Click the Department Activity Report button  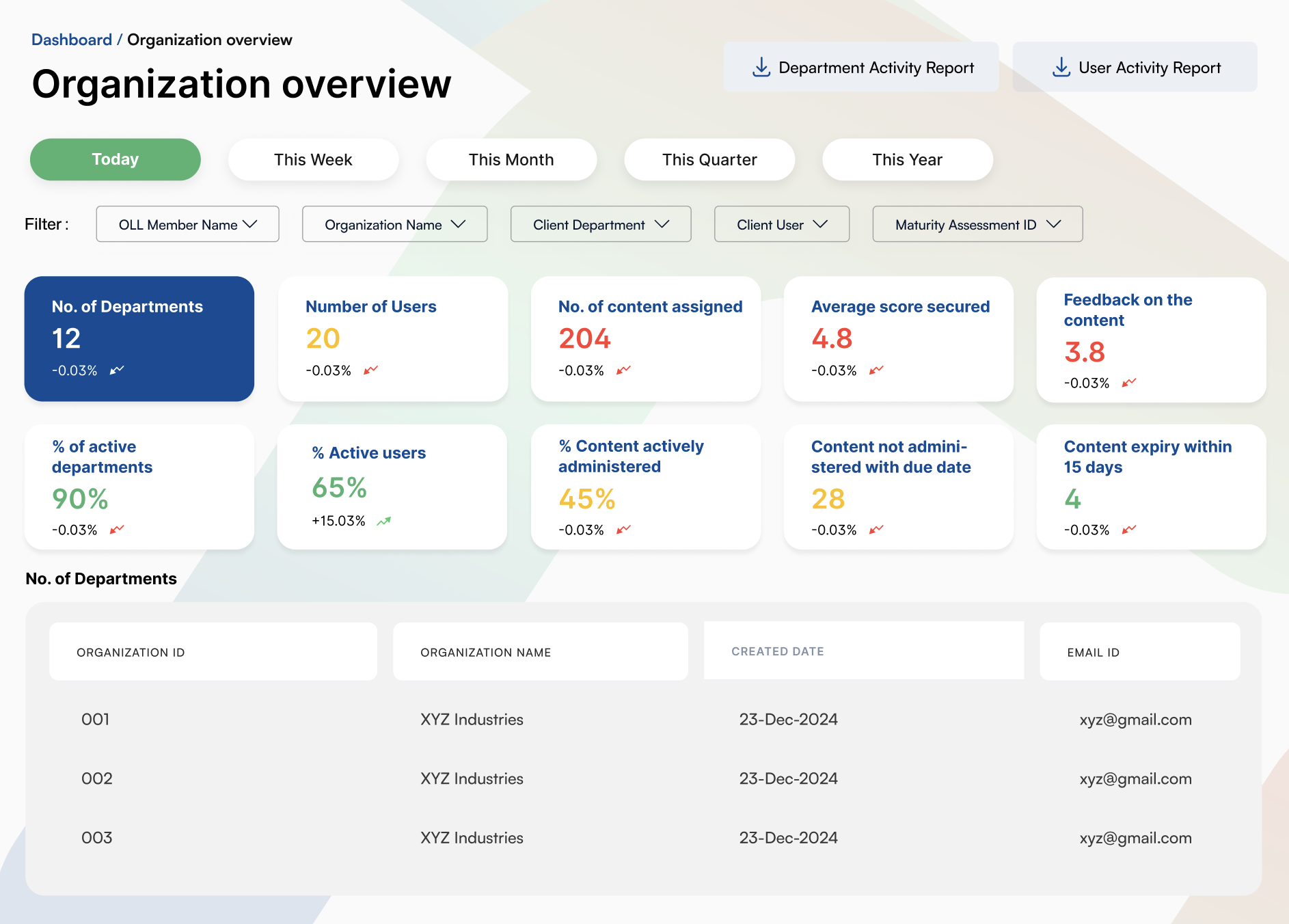coord(862,67)
